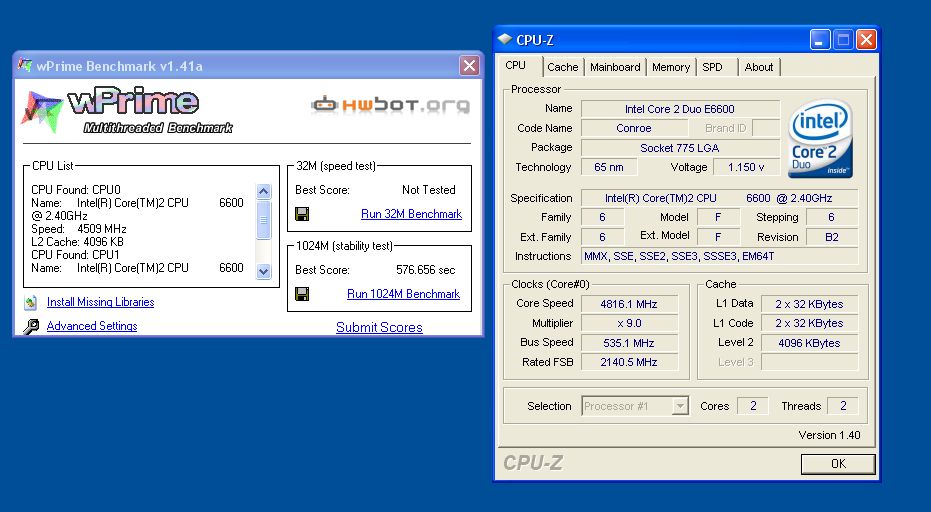The width and height of the screenshot is (931, 512).
Task: Click the Package 'Socket 775 LGA' field
Action: point(680,148)
